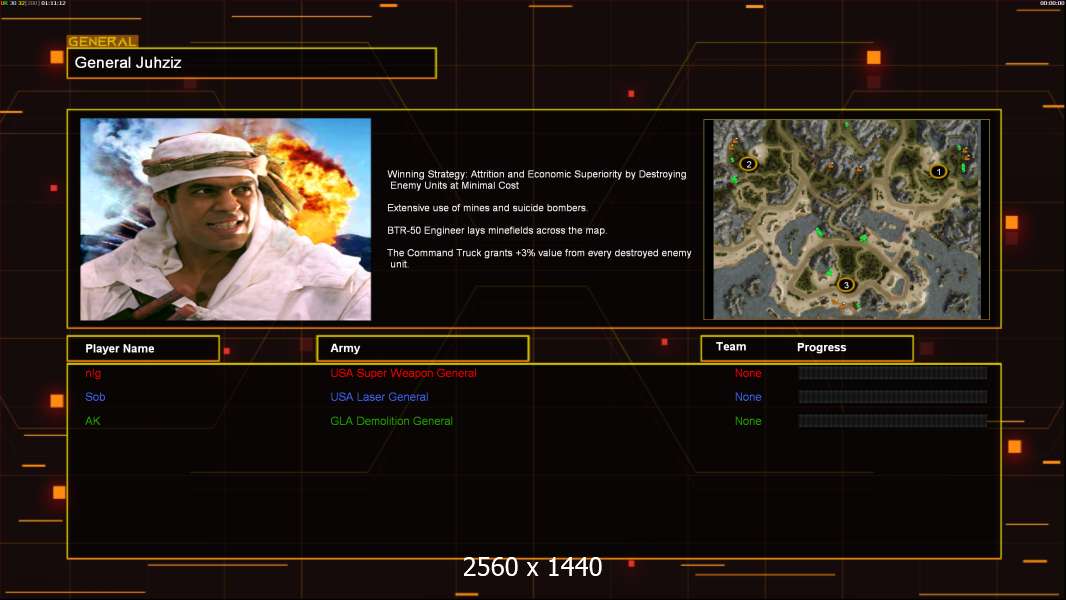Click Team value None for Sob
The width and height of the screenshot is (1066, 600).
click(x=748, y=397)
